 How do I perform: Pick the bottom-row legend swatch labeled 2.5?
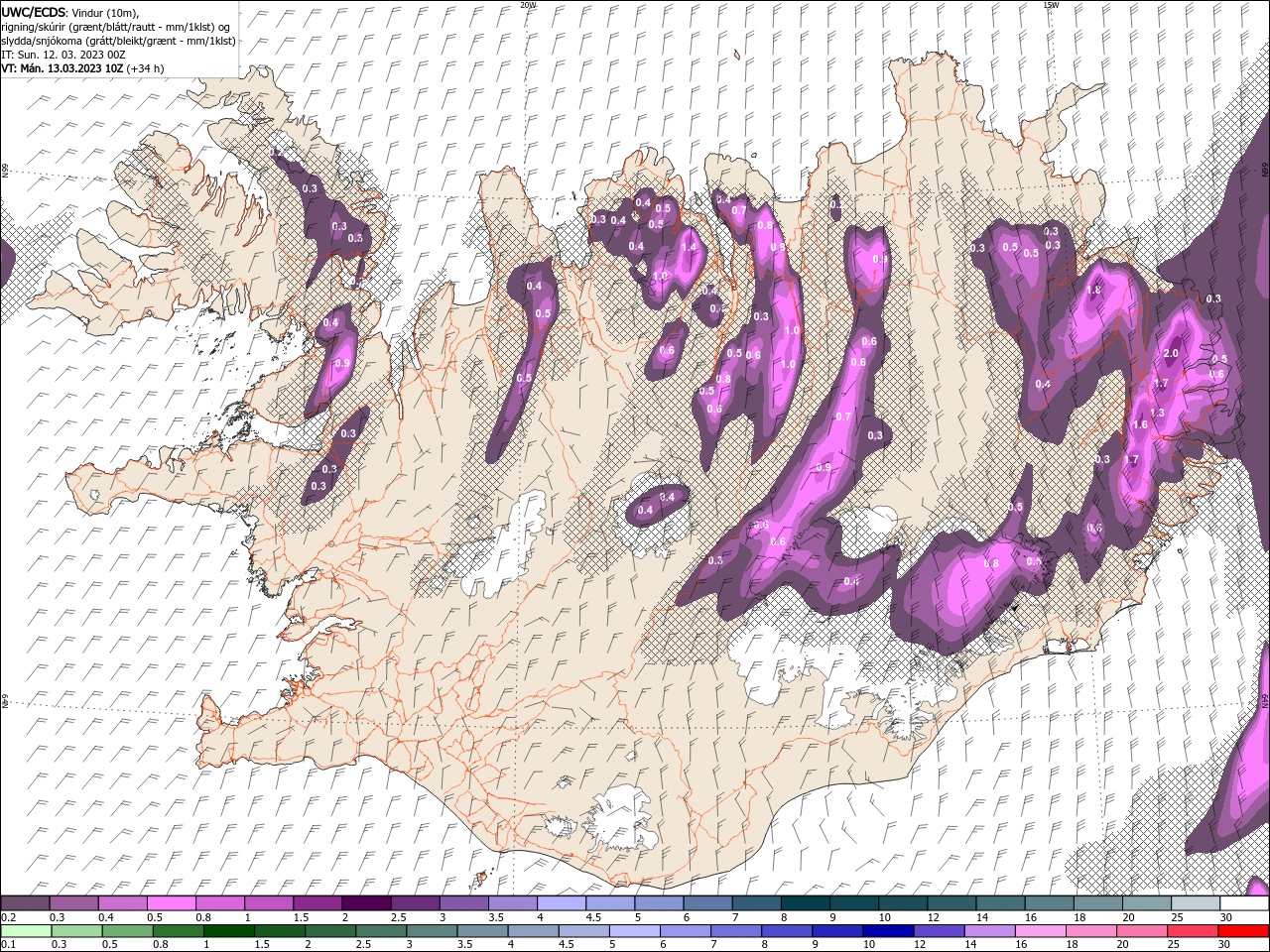tap(380, 931)
